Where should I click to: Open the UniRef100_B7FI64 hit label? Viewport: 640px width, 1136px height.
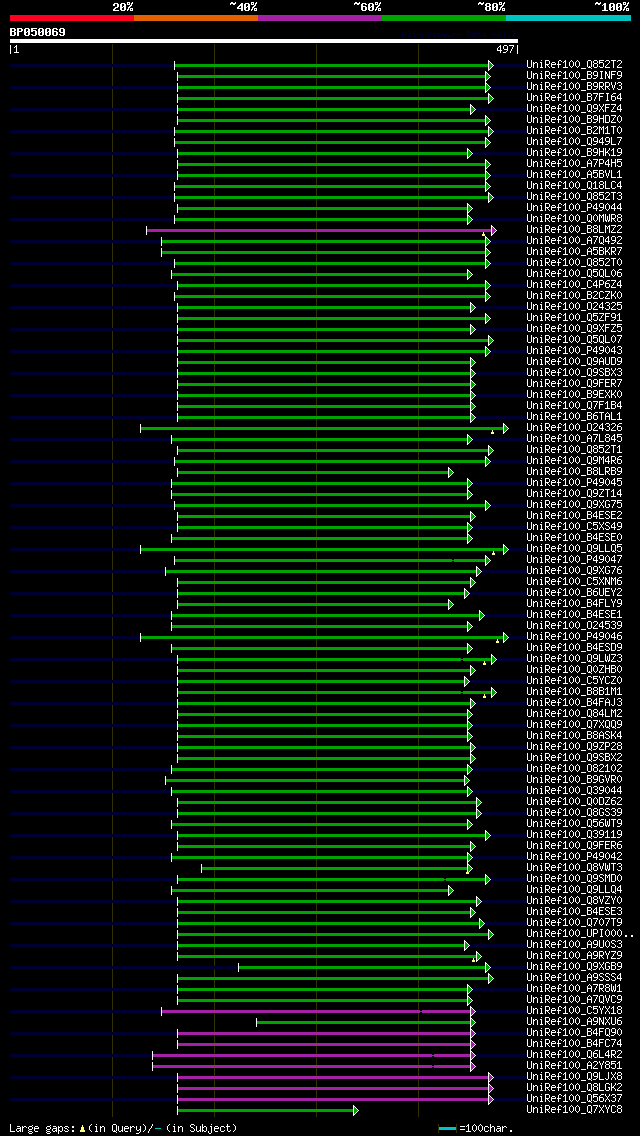point(574,98)
